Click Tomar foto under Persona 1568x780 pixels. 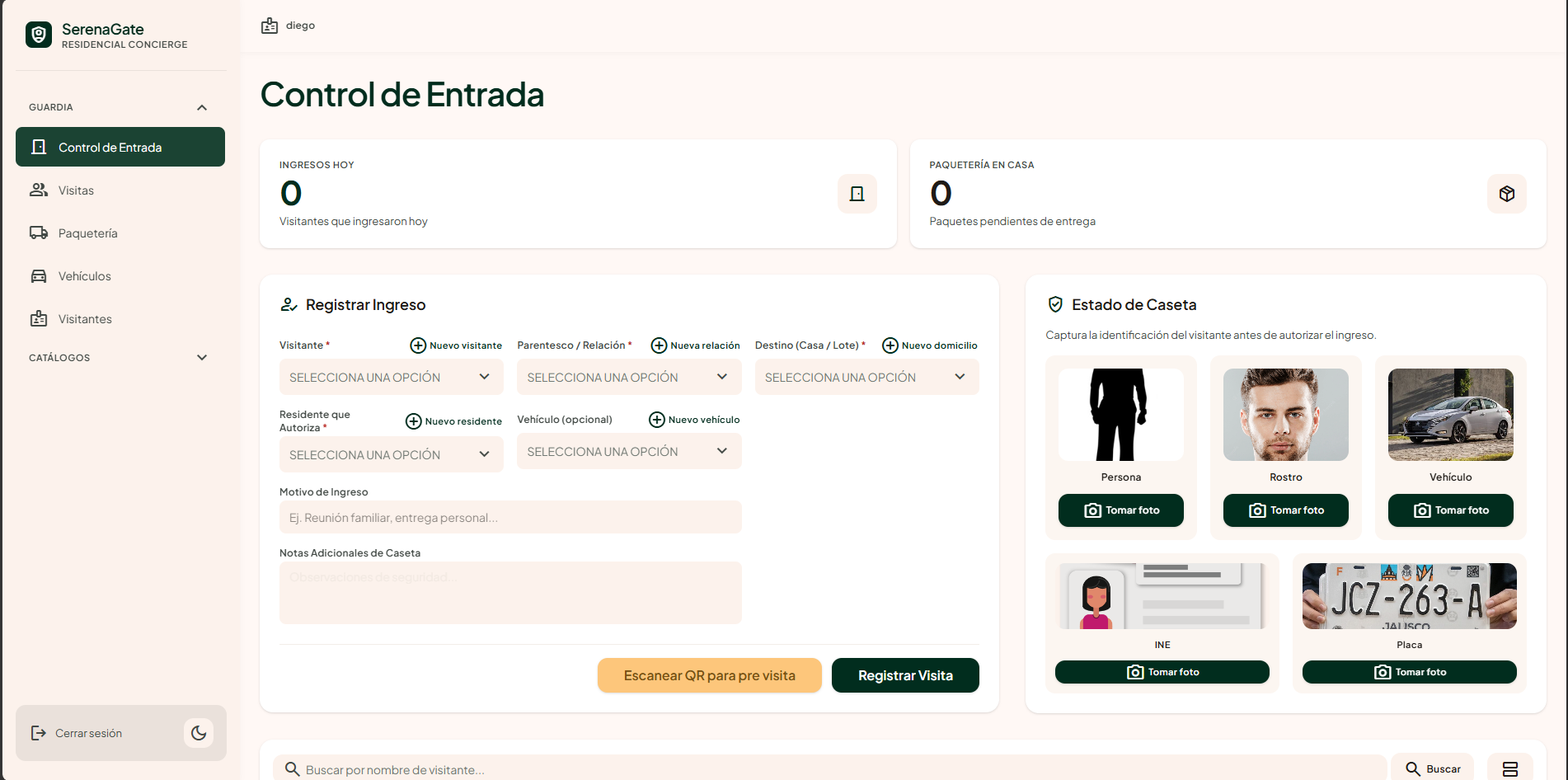click(1121, 510)
